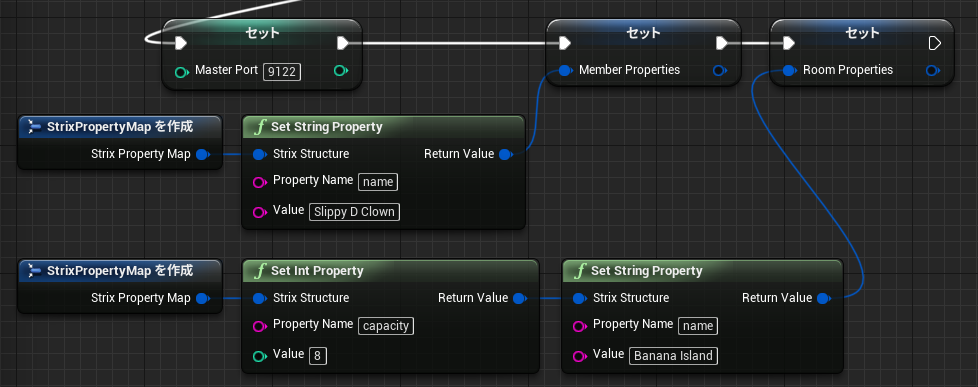Click the Master Port value field 9122

point(282,71)
